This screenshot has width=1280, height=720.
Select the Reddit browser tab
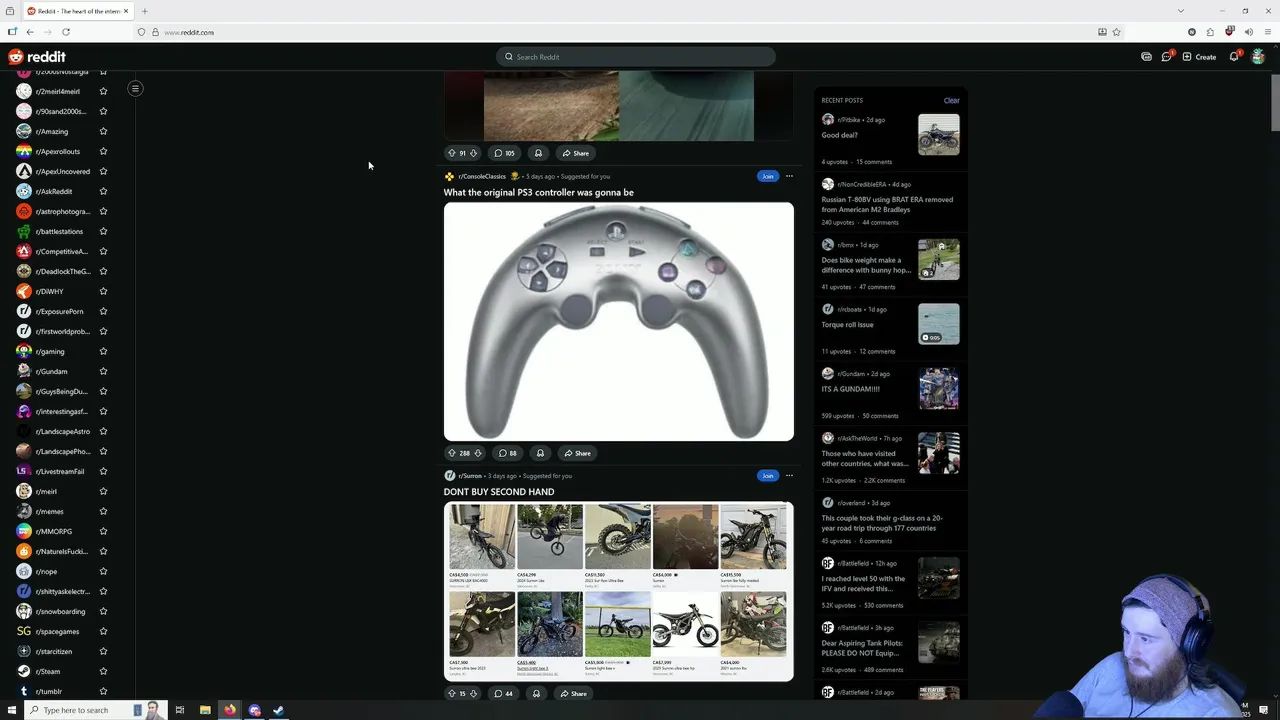pos(78,11)
